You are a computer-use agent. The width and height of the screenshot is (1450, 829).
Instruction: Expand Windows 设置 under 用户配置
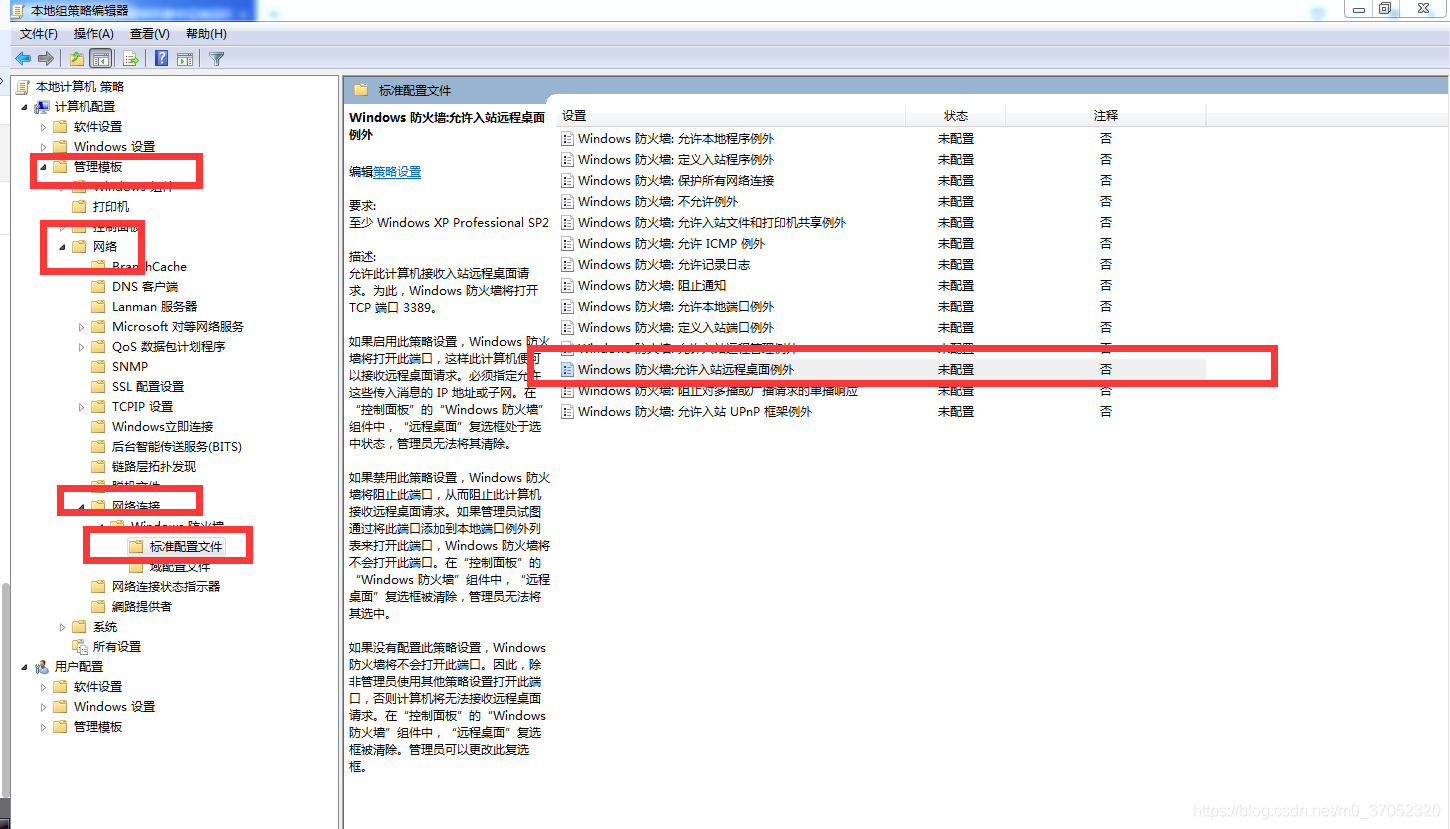43,706
